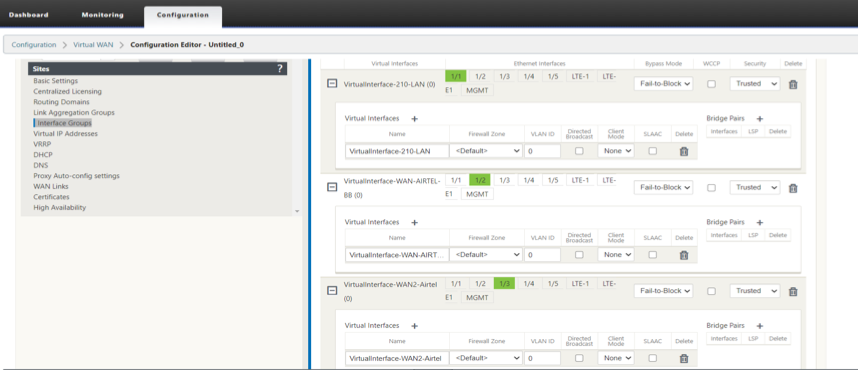The image size is (858, 370).
Task: Enable SLAAC for VirtualInterface-WAN2-Airtel row
Action: [653, 358]
